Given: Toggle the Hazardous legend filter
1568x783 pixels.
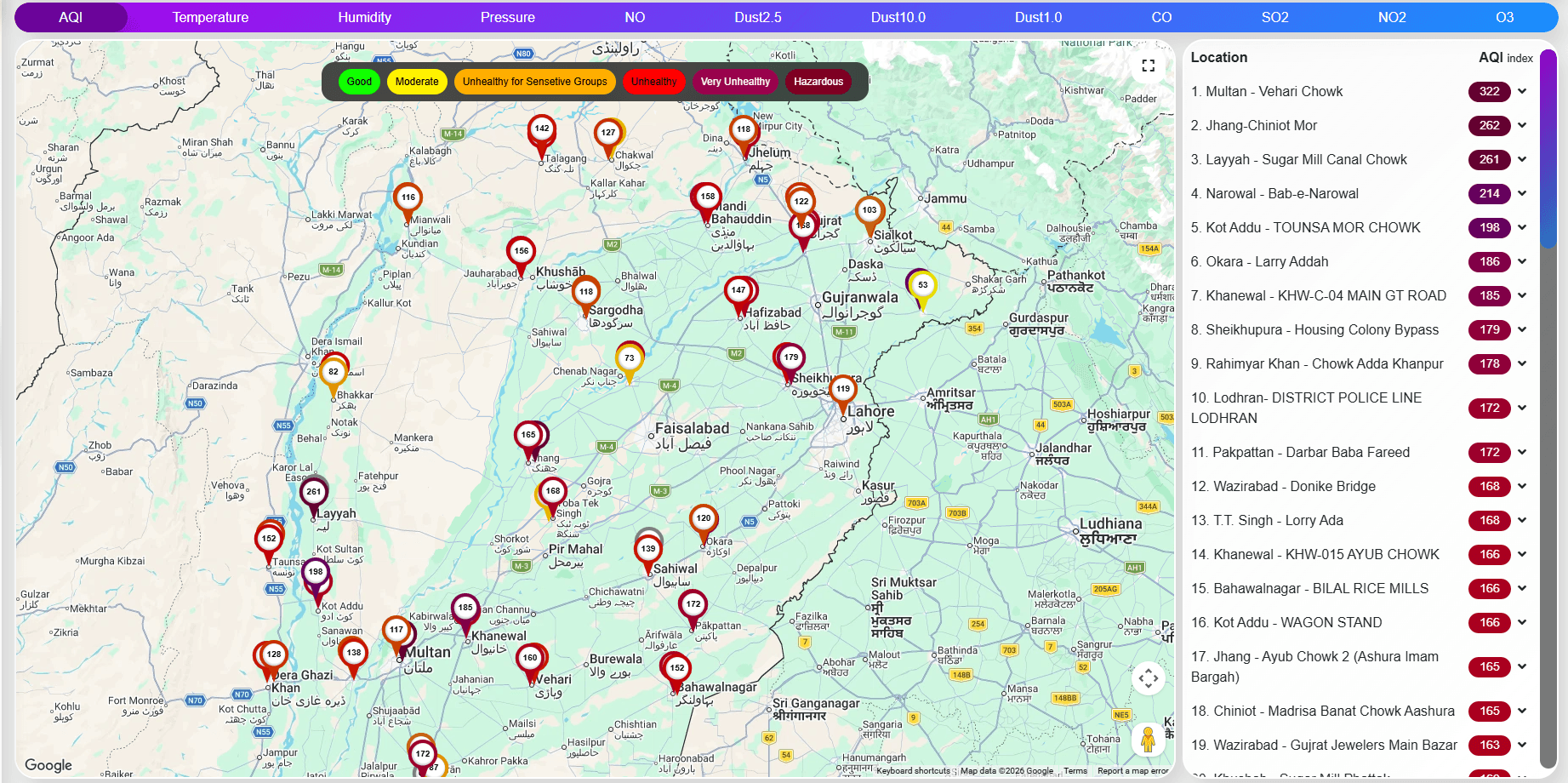Looking at the screenshot, I should 818,82.
